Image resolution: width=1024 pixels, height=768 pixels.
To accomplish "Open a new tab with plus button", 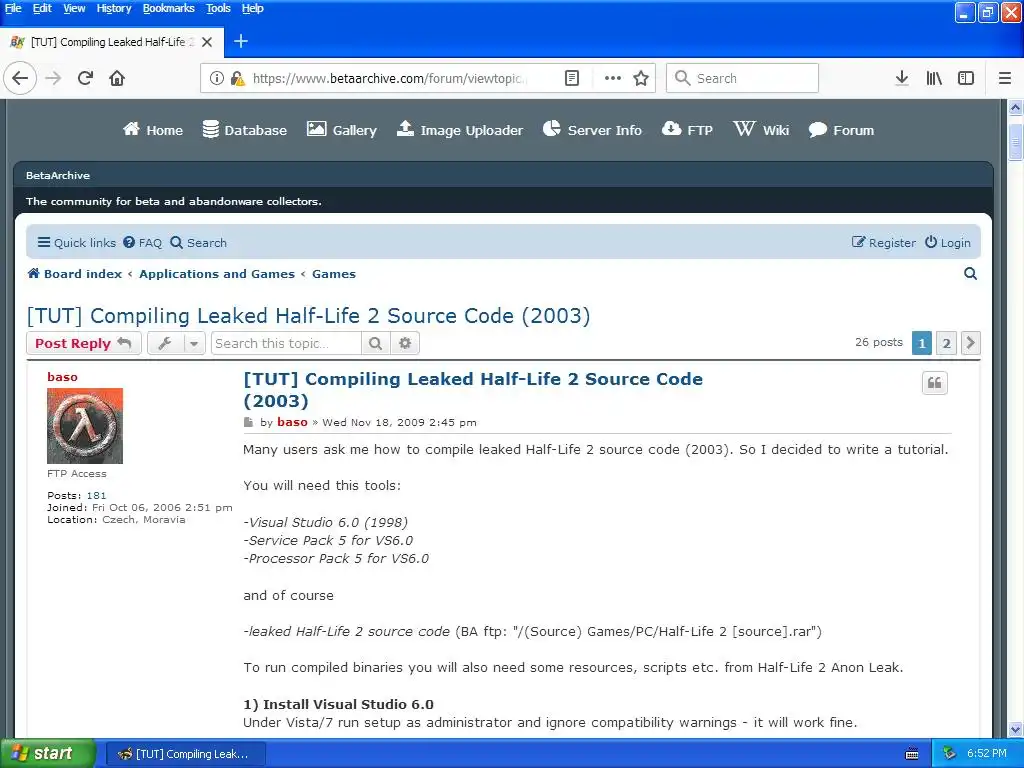I will tap(240, 41).
